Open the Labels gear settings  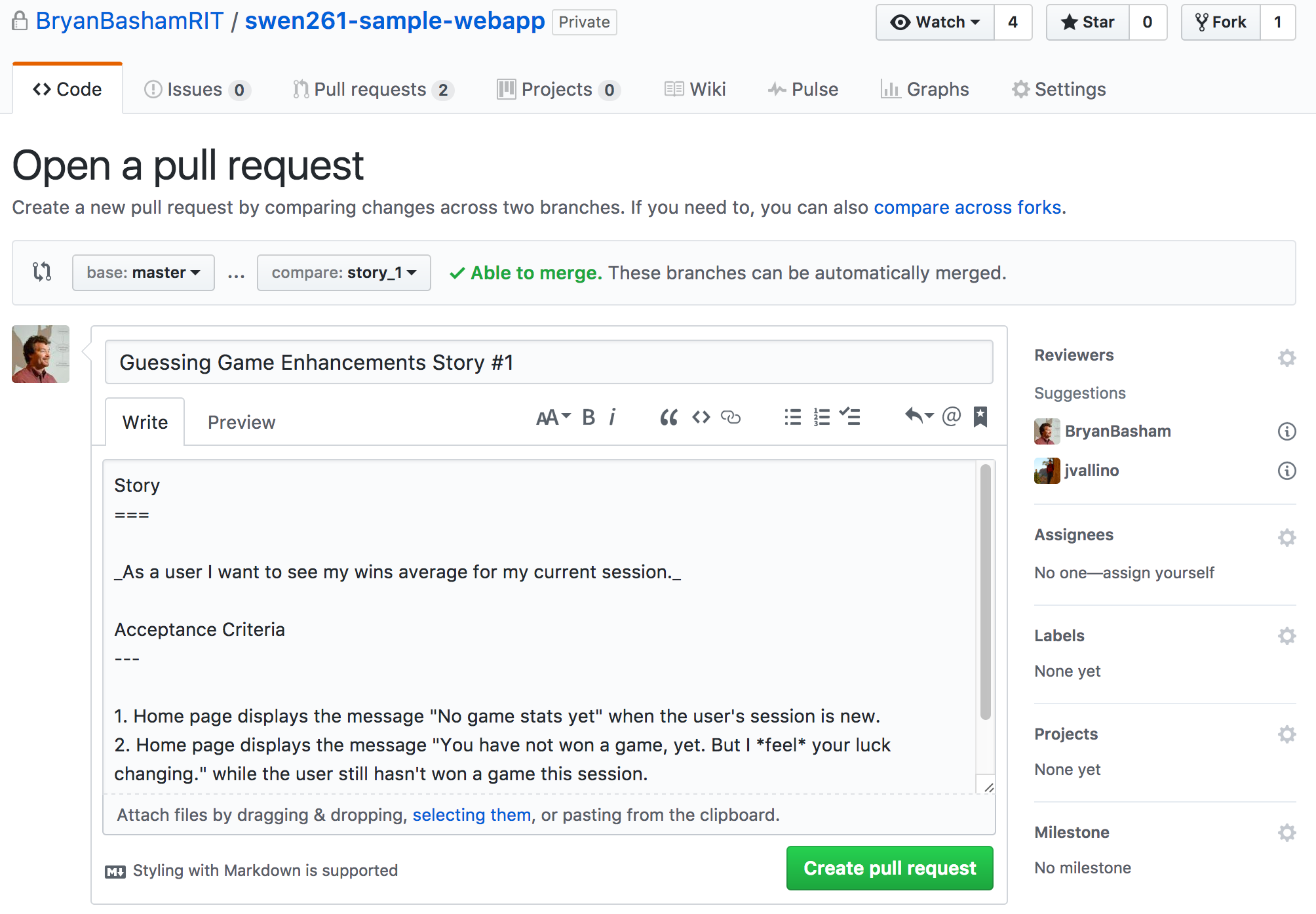tap(1287, 635)
